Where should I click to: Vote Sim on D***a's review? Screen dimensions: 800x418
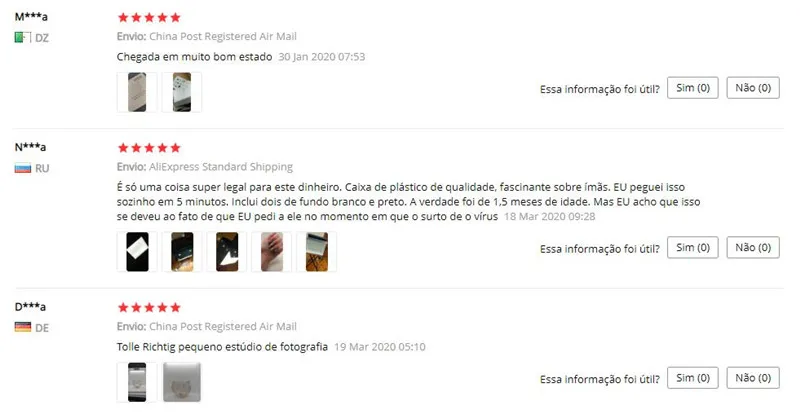[x=692, y=378]
